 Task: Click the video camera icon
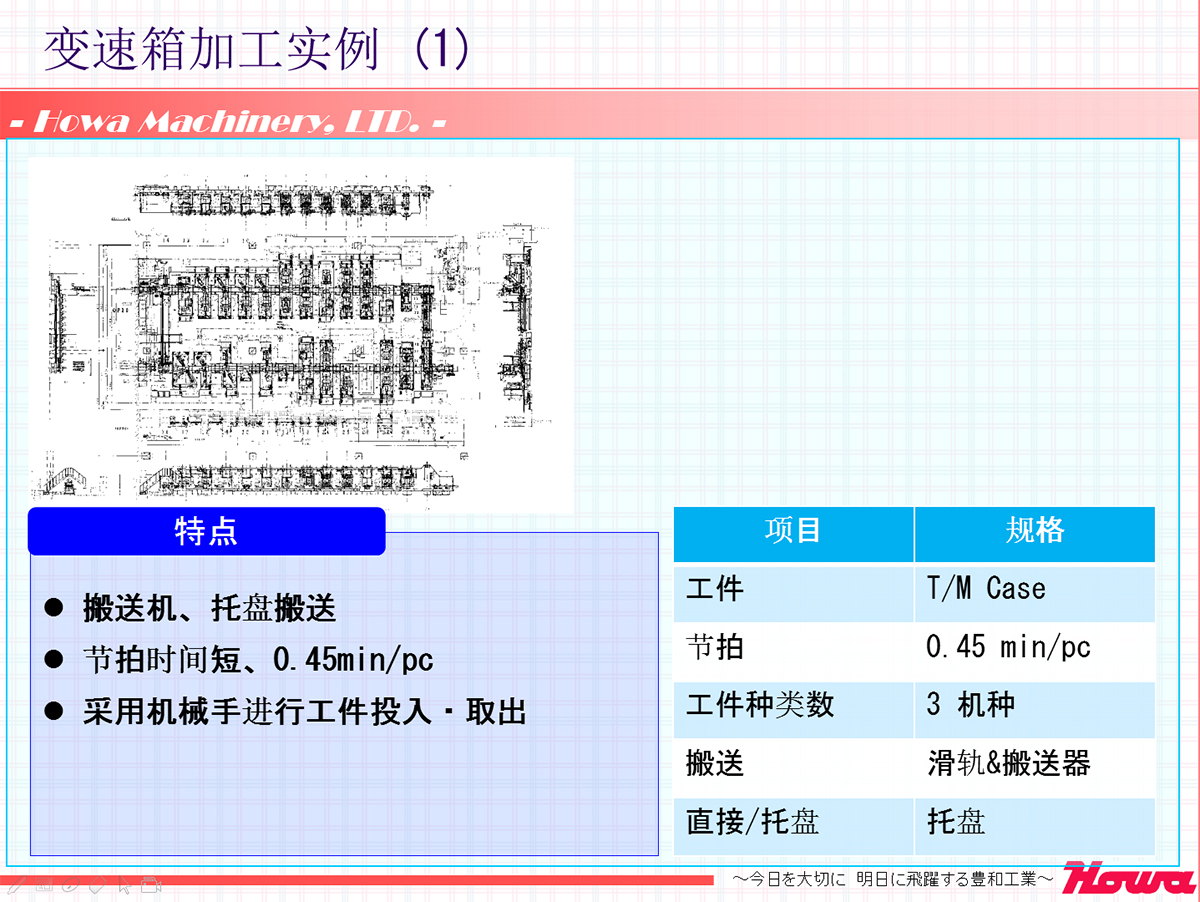[x=151, y=884]
